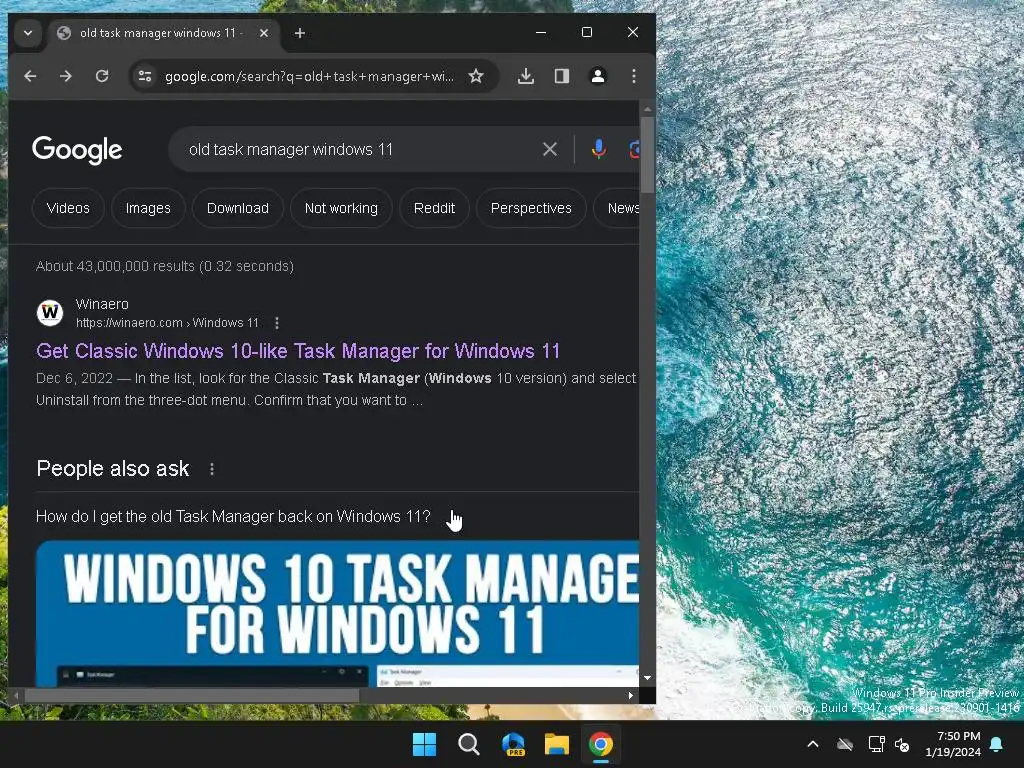Filter results by Images
Viewport: 1024px width, 768px height.
pyautogui.click(x=148, y=208)
